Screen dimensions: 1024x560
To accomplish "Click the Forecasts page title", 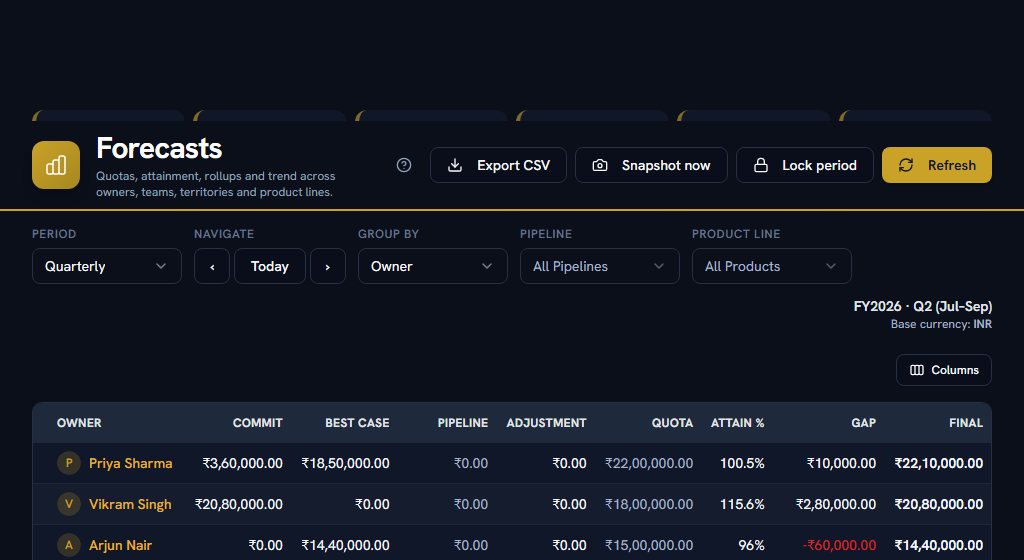I will click(159, 149).
